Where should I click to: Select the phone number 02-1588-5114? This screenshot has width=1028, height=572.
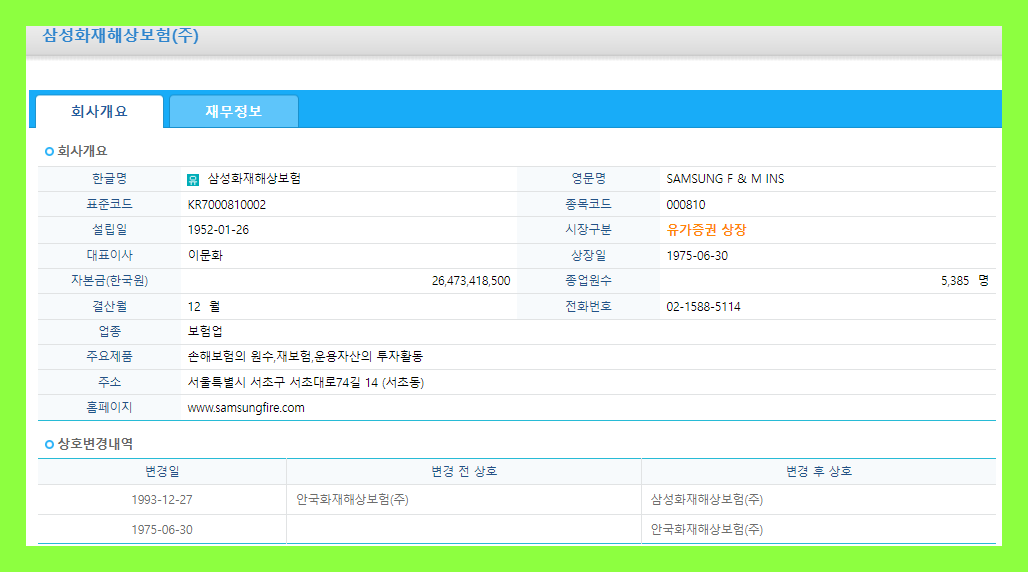pos(703,307)
